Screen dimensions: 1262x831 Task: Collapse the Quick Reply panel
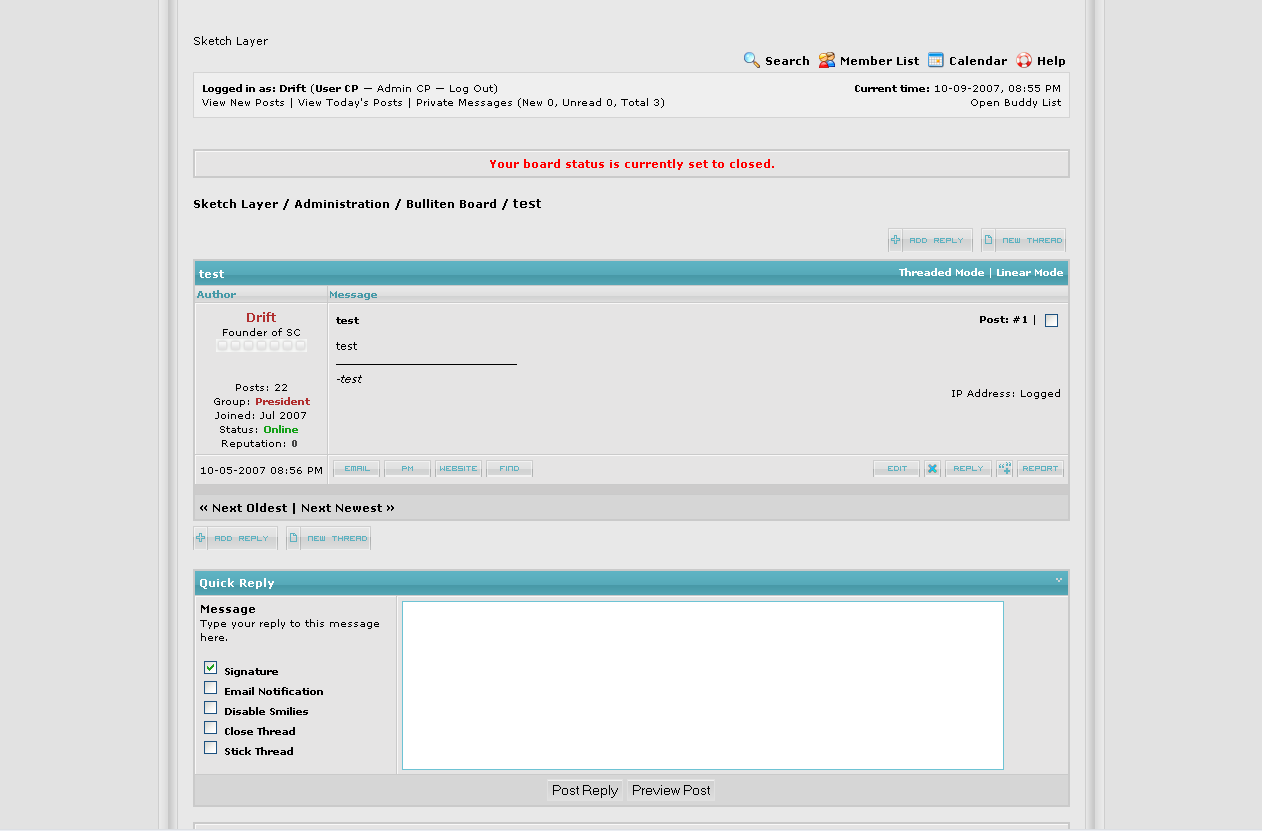point(1058,580)
